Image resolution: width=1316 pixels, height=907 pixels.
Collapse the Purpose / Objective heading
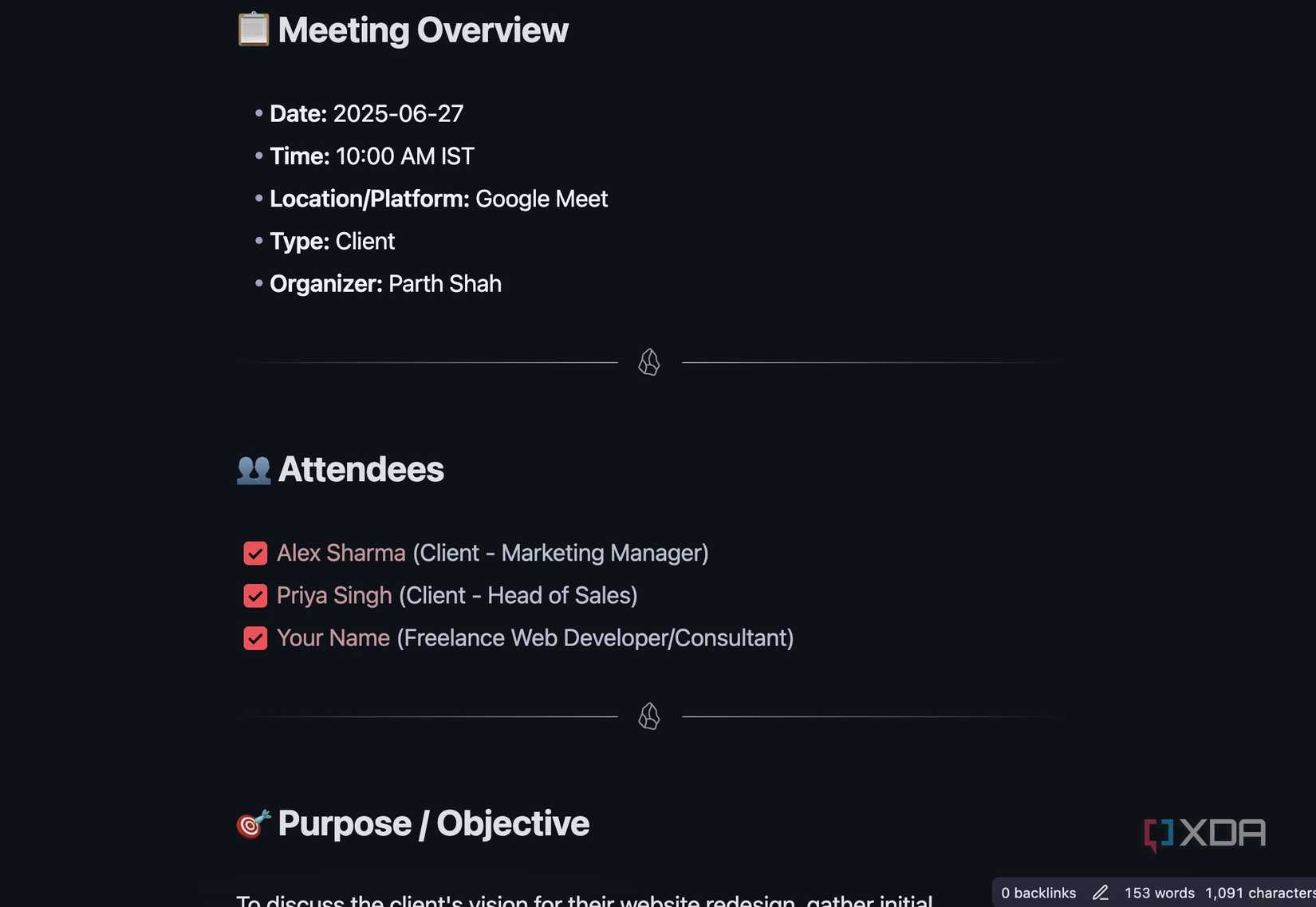click(x=433, y=825)
